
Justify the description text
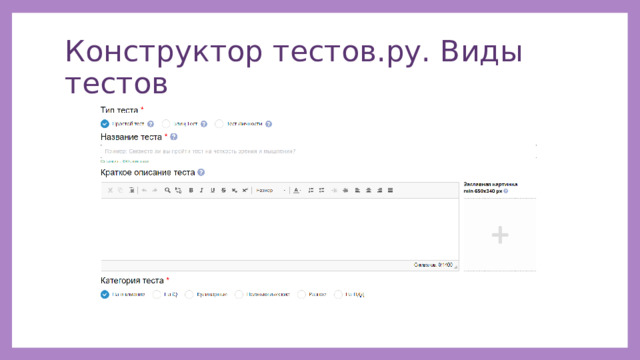click(x=391, y=190)
